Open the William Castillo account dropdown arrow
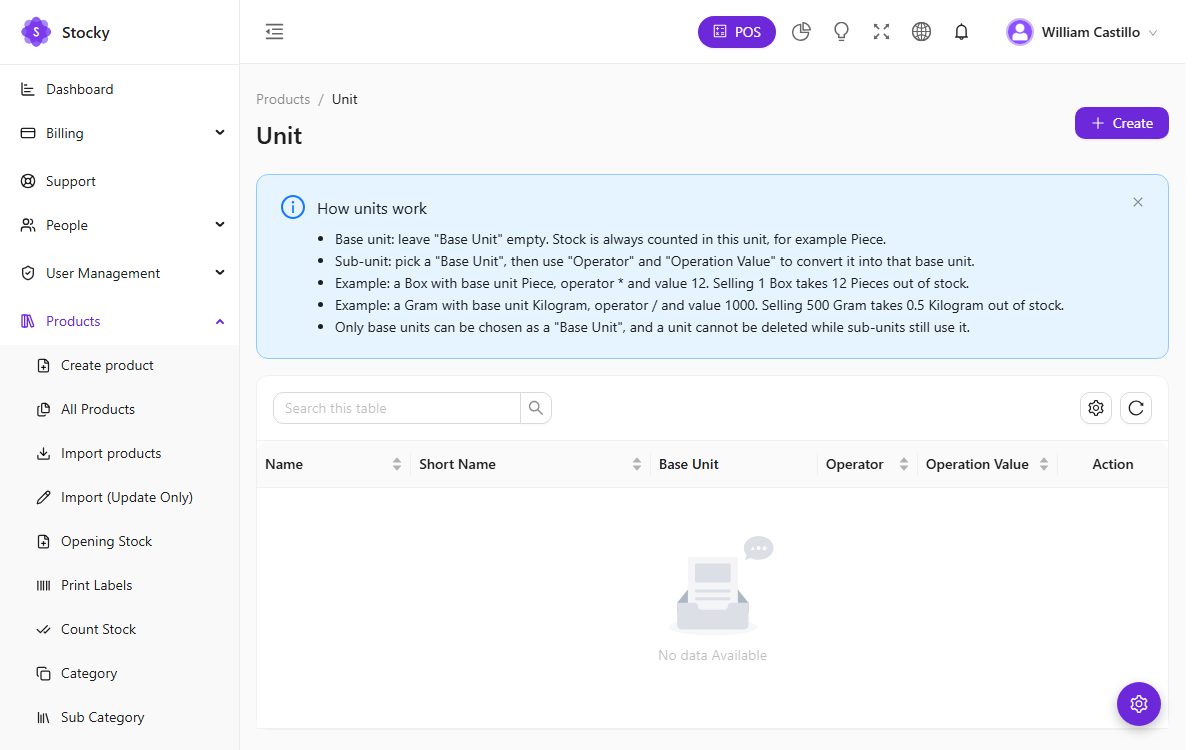This screenshot has width=1200, height=750. [1153, 33]
